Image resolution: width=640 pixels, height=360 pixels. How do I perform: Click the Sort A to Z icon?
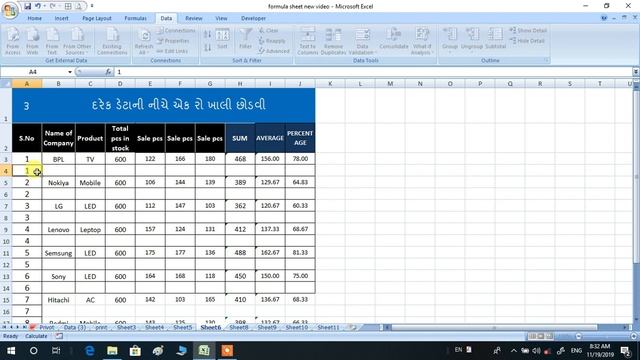point(207,35)
